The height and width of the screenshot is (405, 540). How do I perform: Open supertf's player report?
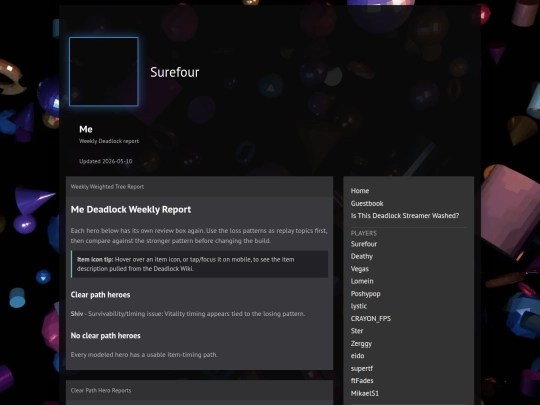tap(362, 368)
